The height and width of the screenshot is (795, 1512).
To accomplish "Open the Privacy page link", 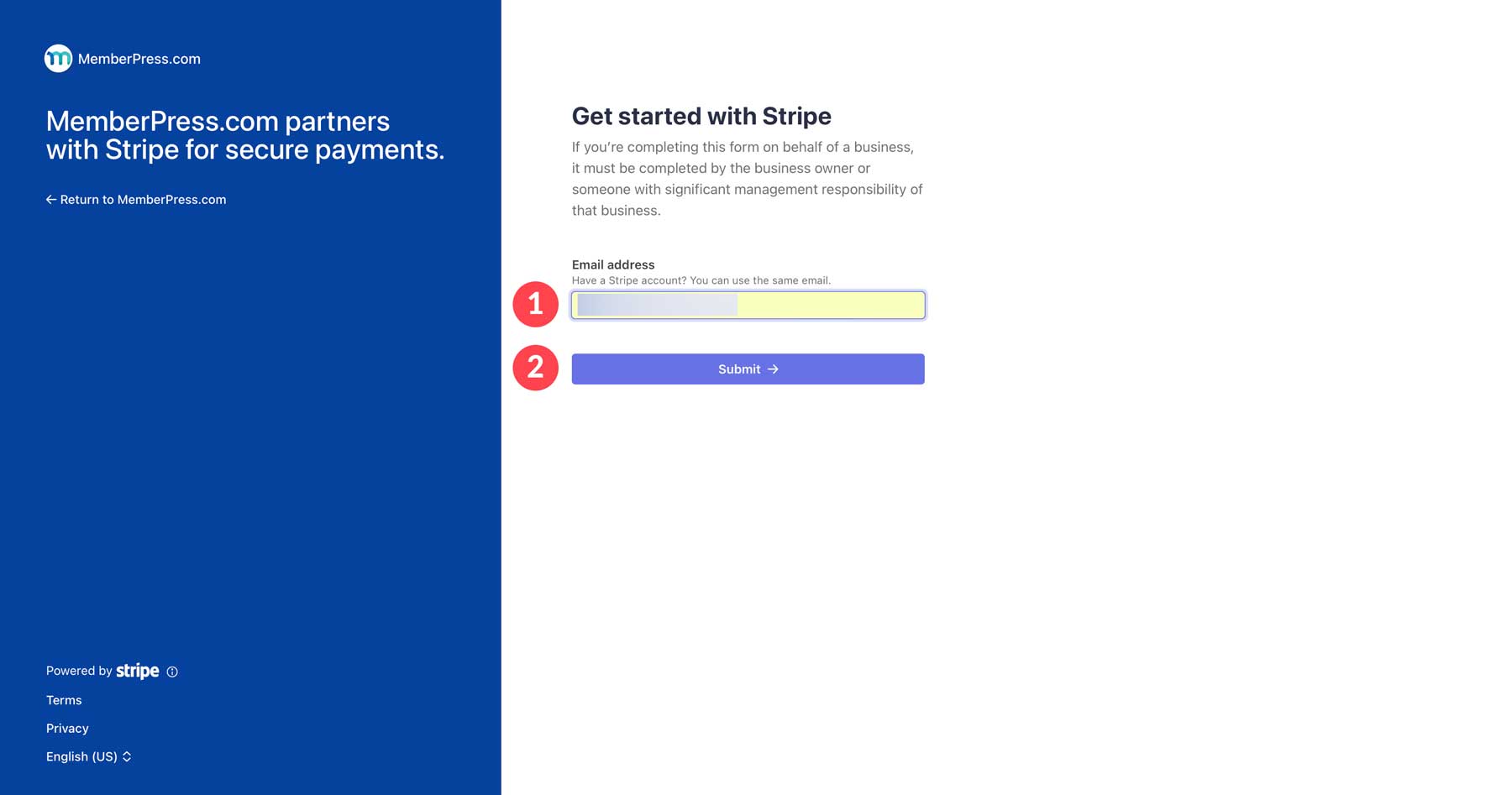I will (x=67, y=728).
